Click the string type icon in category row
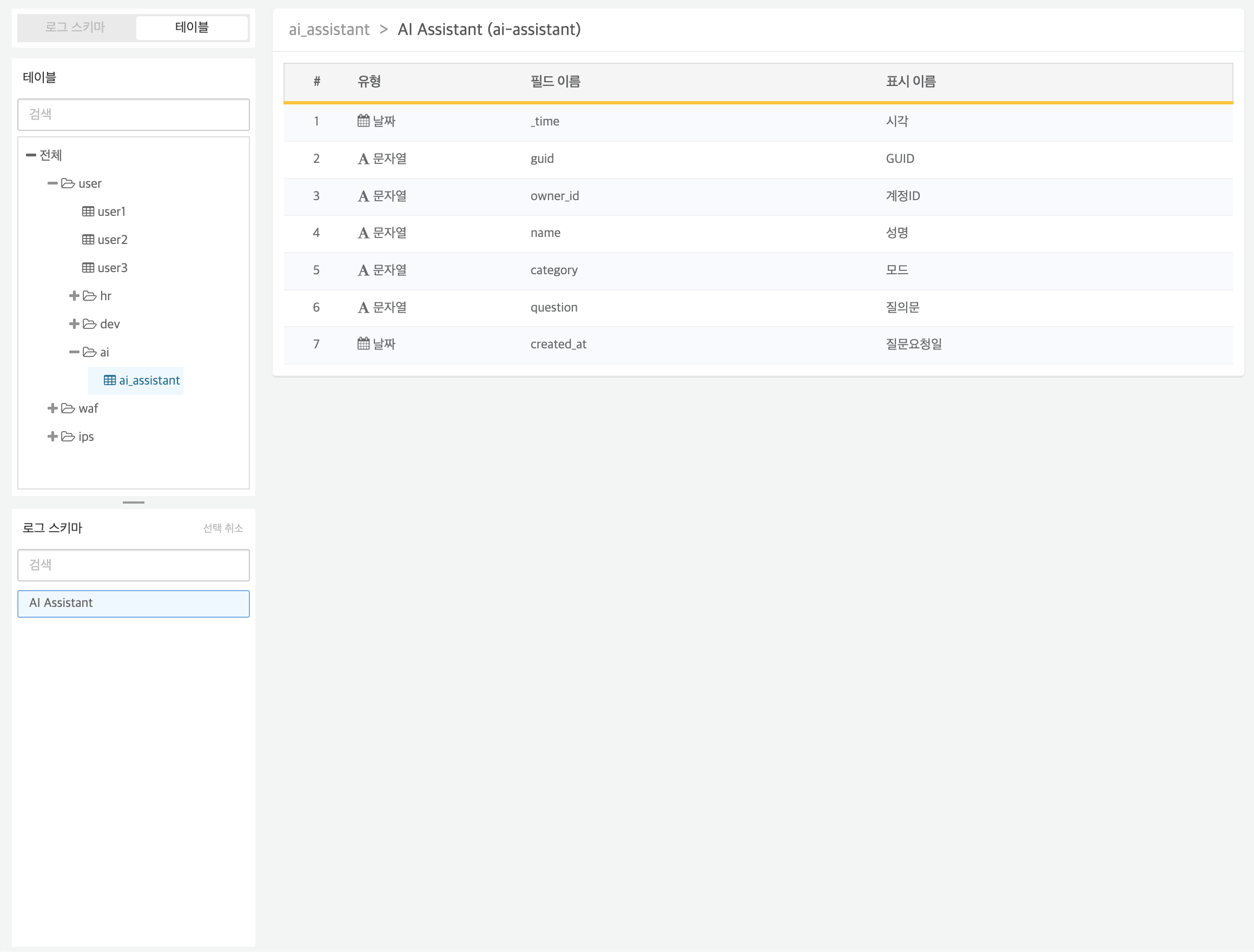Viewport: 1254px width, 952px height. coord(364,270)
